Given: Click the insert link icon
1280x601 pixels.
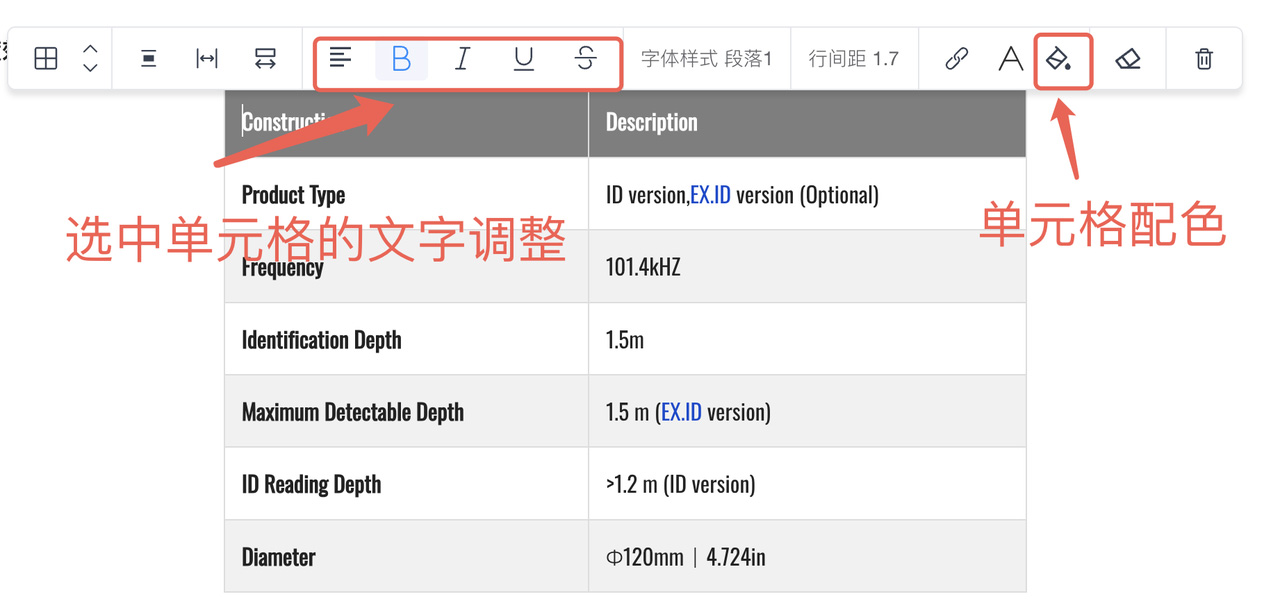Looking at the screenshot, I should click(x=957, y=59).
